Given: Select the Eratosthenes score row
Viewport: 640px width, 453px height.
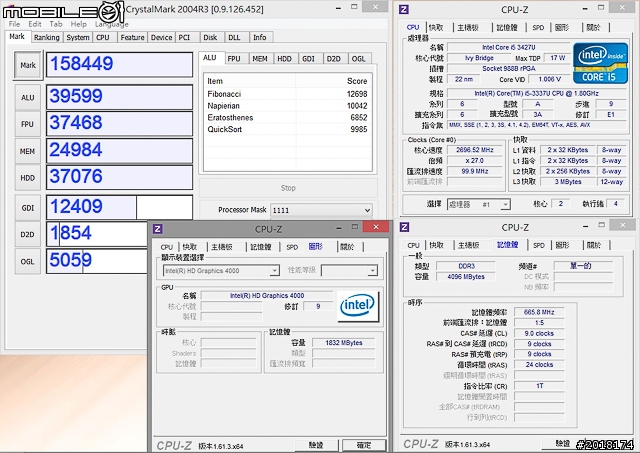Looking at the screenshot, I should tap(287, 118).
